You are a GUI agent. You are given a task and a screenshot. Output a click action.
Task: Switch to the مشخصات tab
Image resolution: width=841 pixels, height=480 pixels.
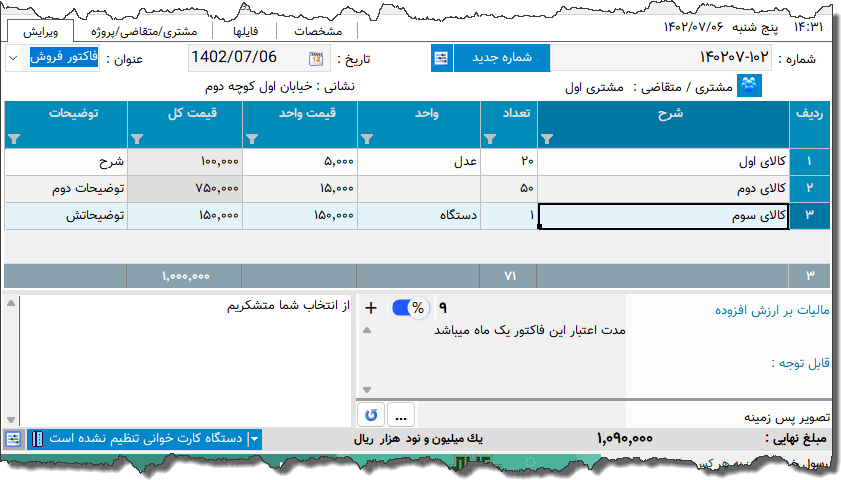click(318, 32)
